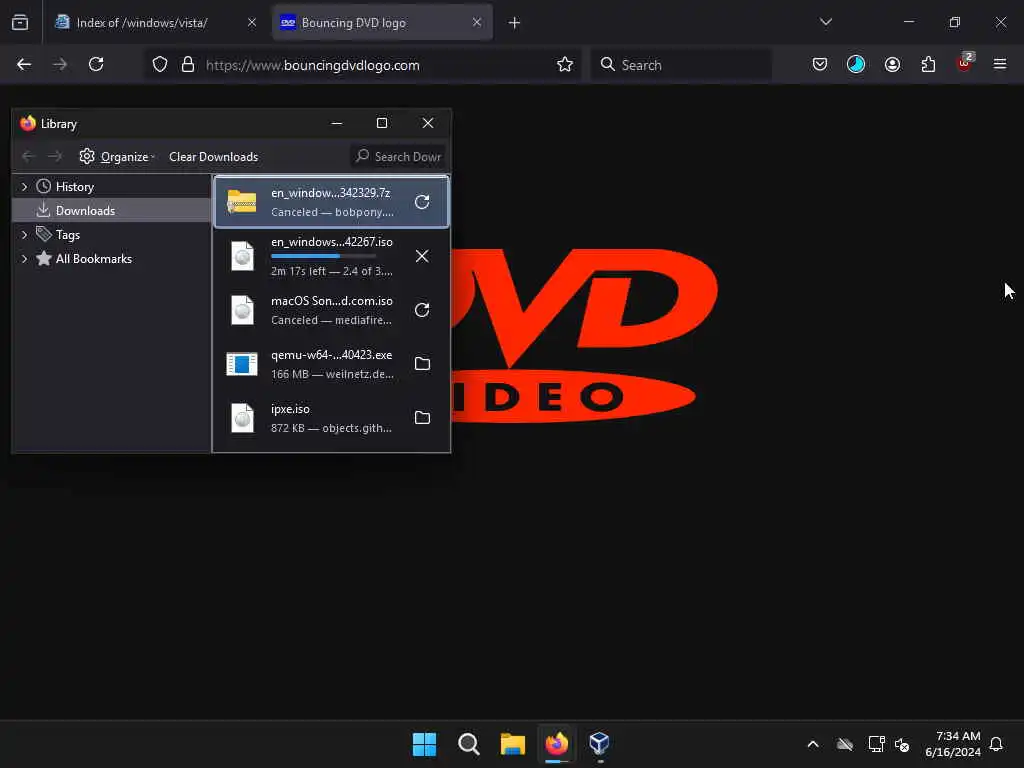Open Organize menu in Library

pos(117,157)
